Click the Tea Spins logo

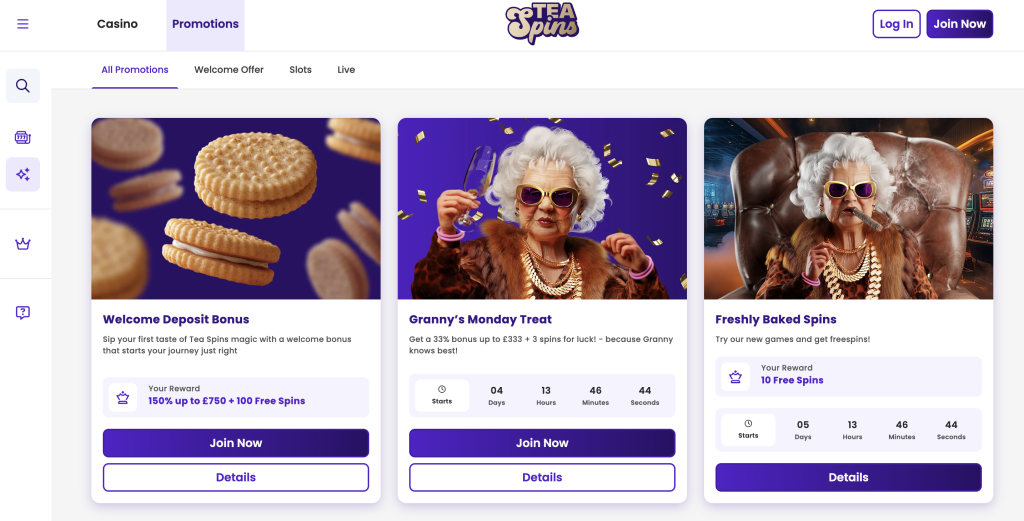[x=541, y=24]
